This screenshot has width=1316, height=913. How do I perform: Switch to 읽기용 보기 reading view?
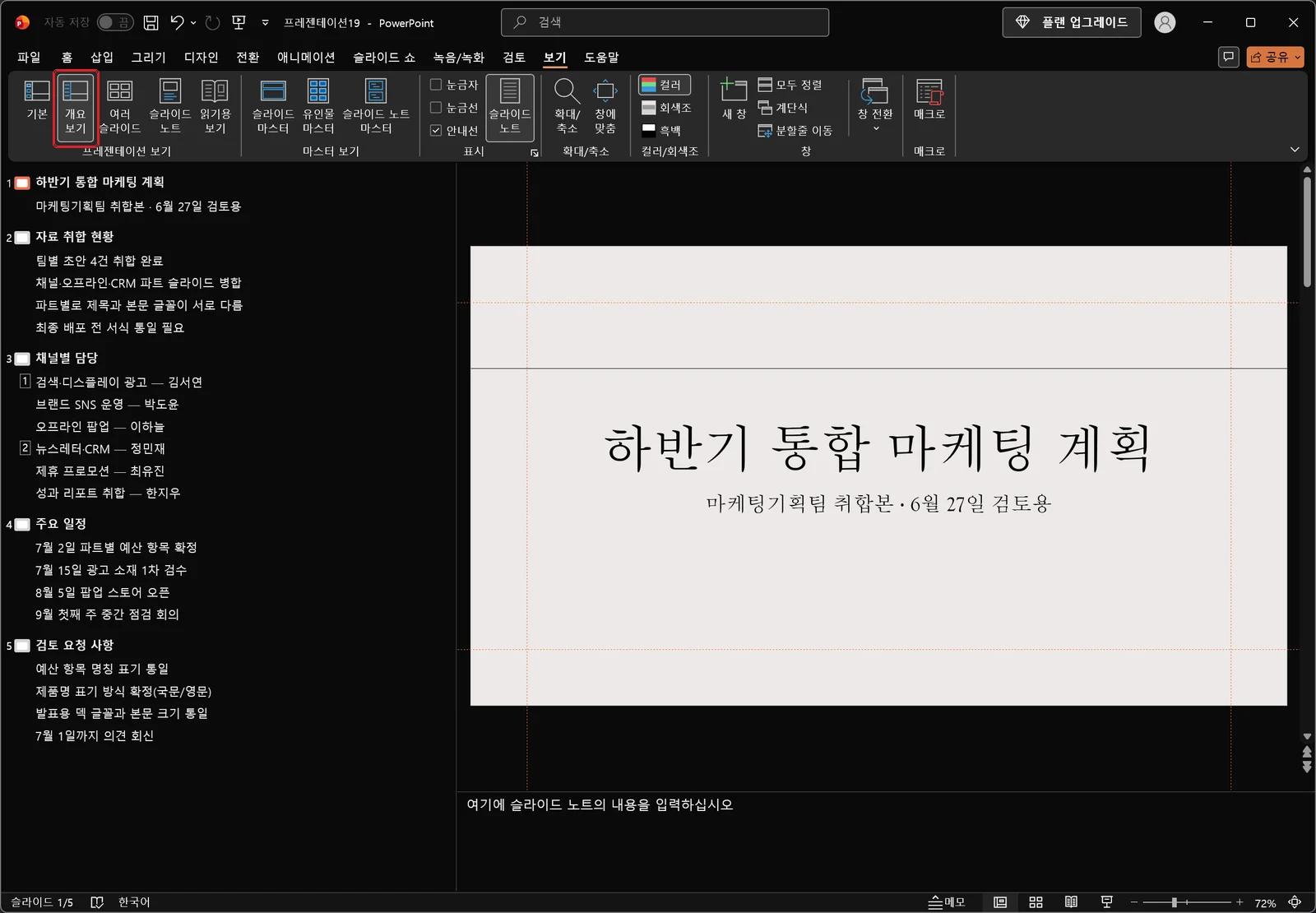point(215,107)
